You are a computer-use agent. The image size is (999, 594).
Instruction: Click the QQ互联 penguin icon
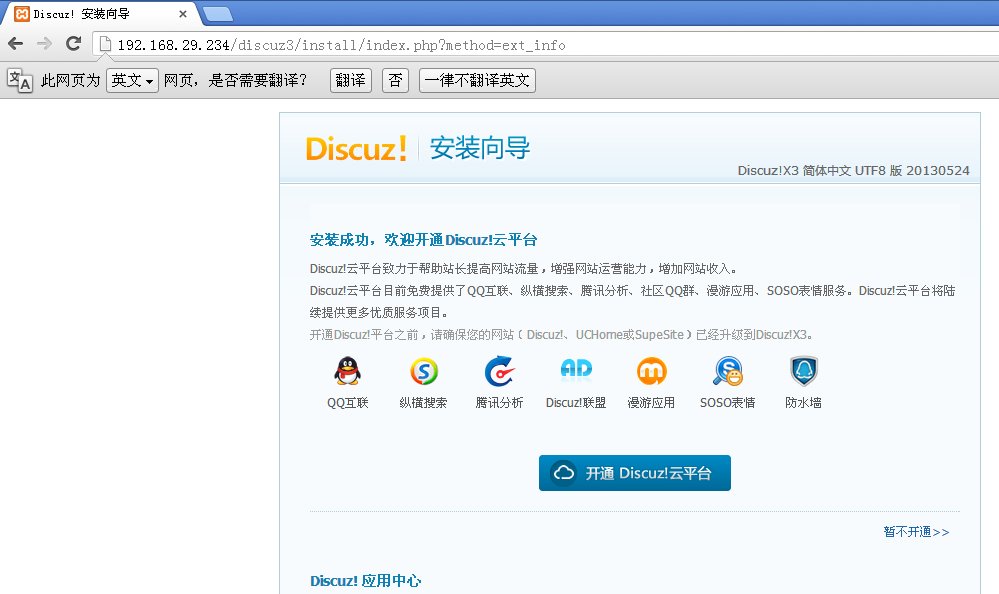[347, 371]
